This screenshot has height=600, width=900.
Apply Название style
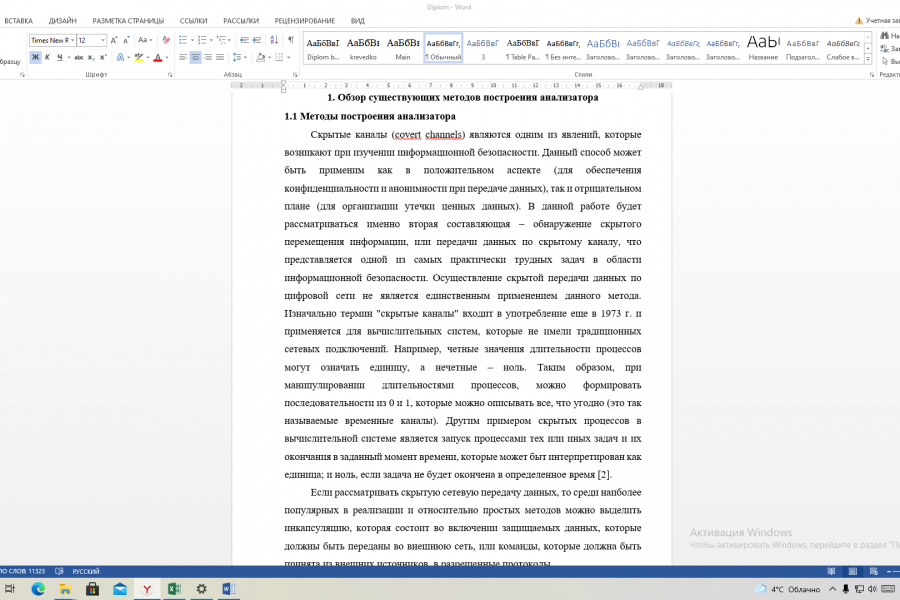pos(763,48)
